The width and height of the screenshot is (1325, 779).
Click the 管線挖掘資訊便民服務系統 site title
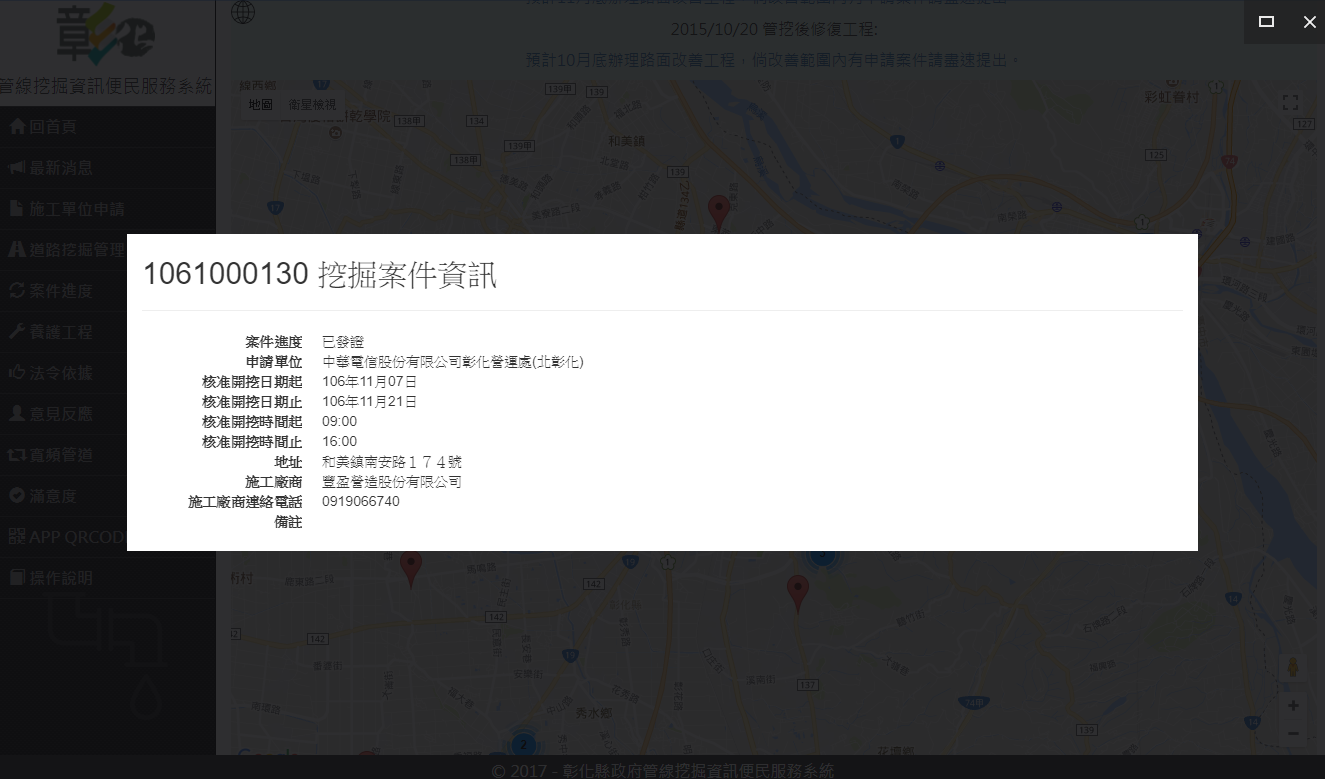(x=107, y=86)
